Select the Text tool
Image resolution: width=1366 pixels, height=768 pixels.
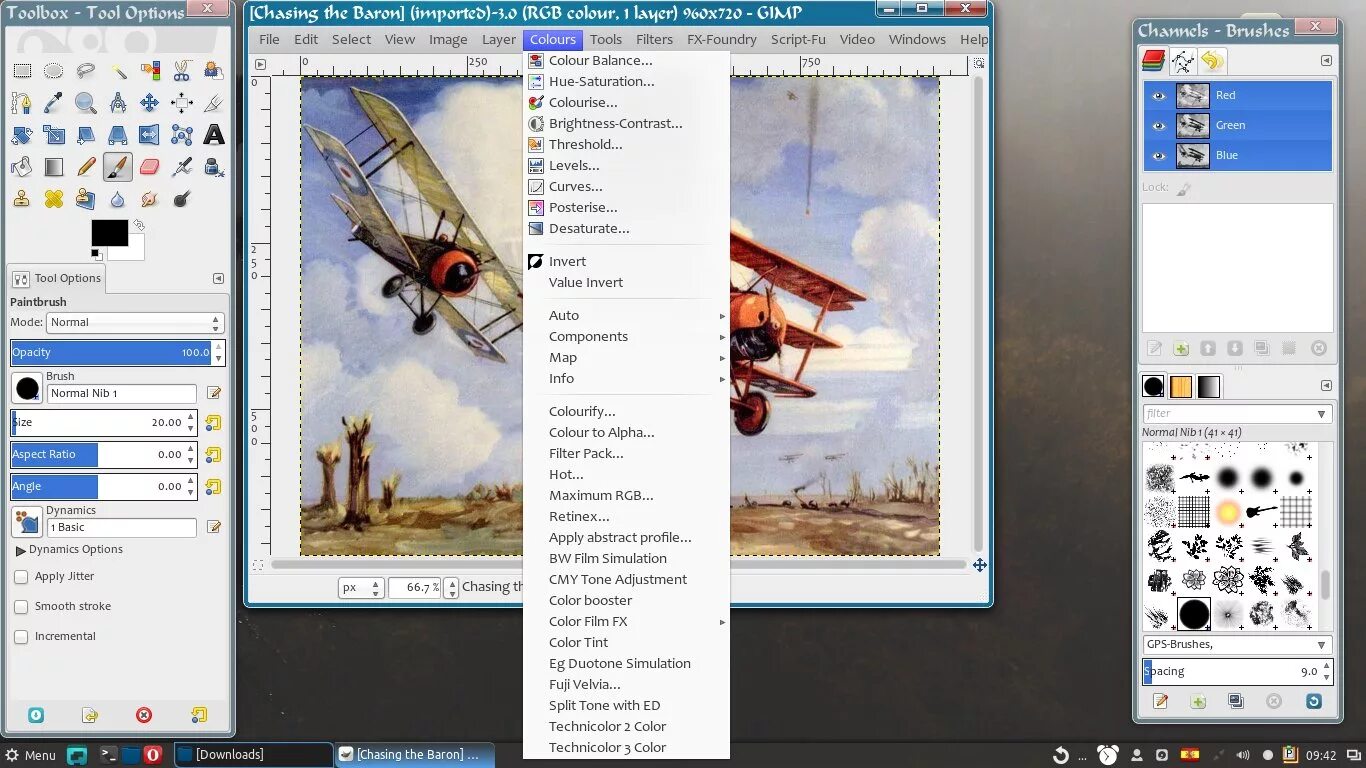point(213,135)
